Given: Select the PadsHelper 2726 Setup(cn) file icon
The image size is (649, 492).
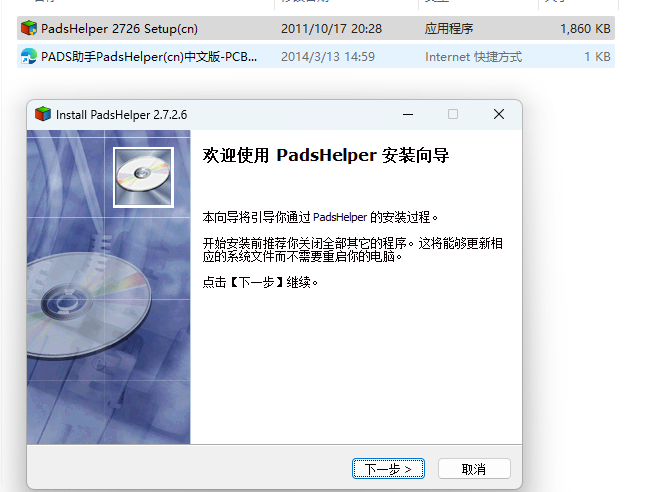Looking at the screenshot, I should 29,28.
